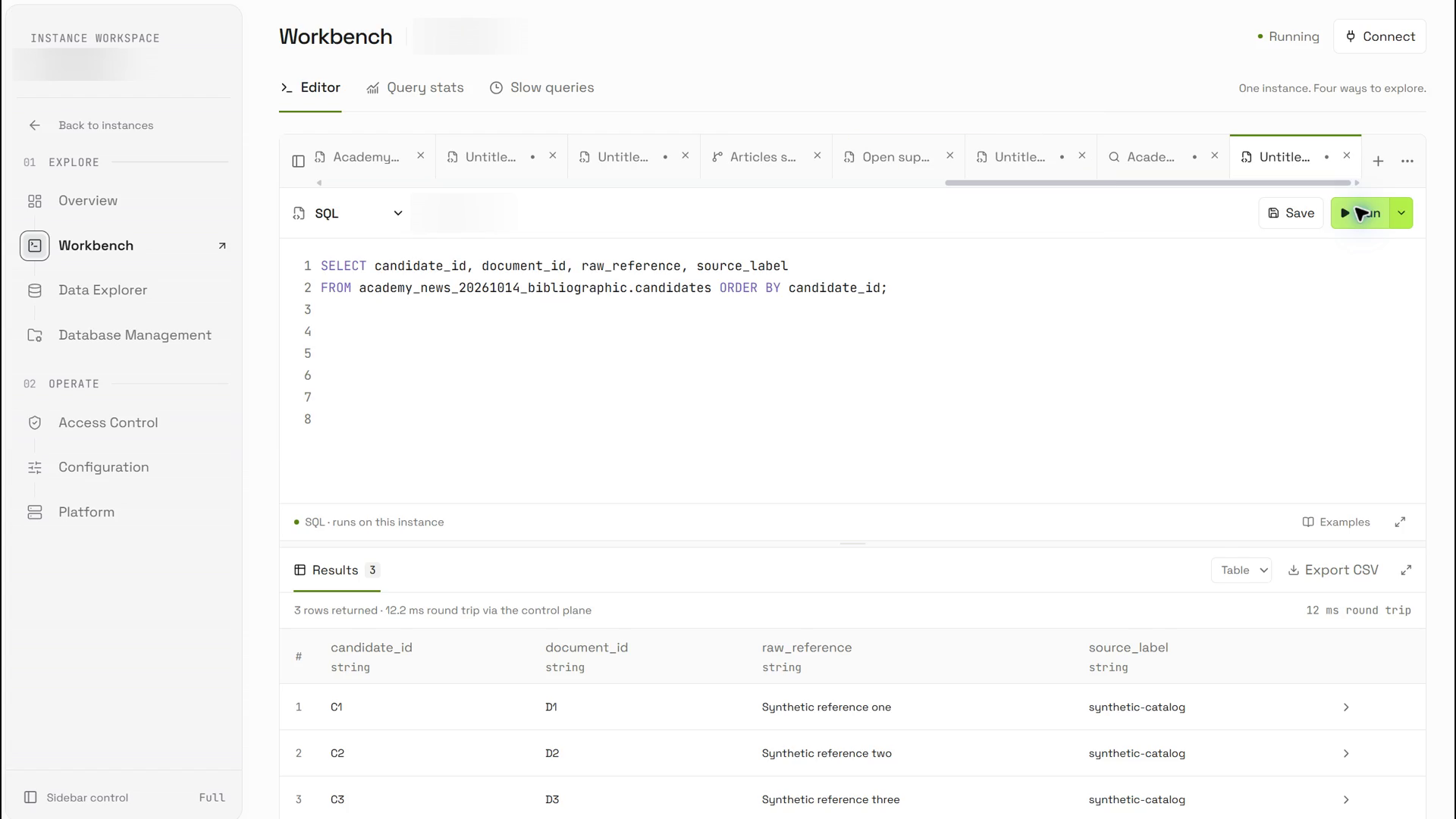Expand the editor to fullscreen
Image resolution: width=1456 pixels, height=819 pixels.
[x=1400, y=522]
